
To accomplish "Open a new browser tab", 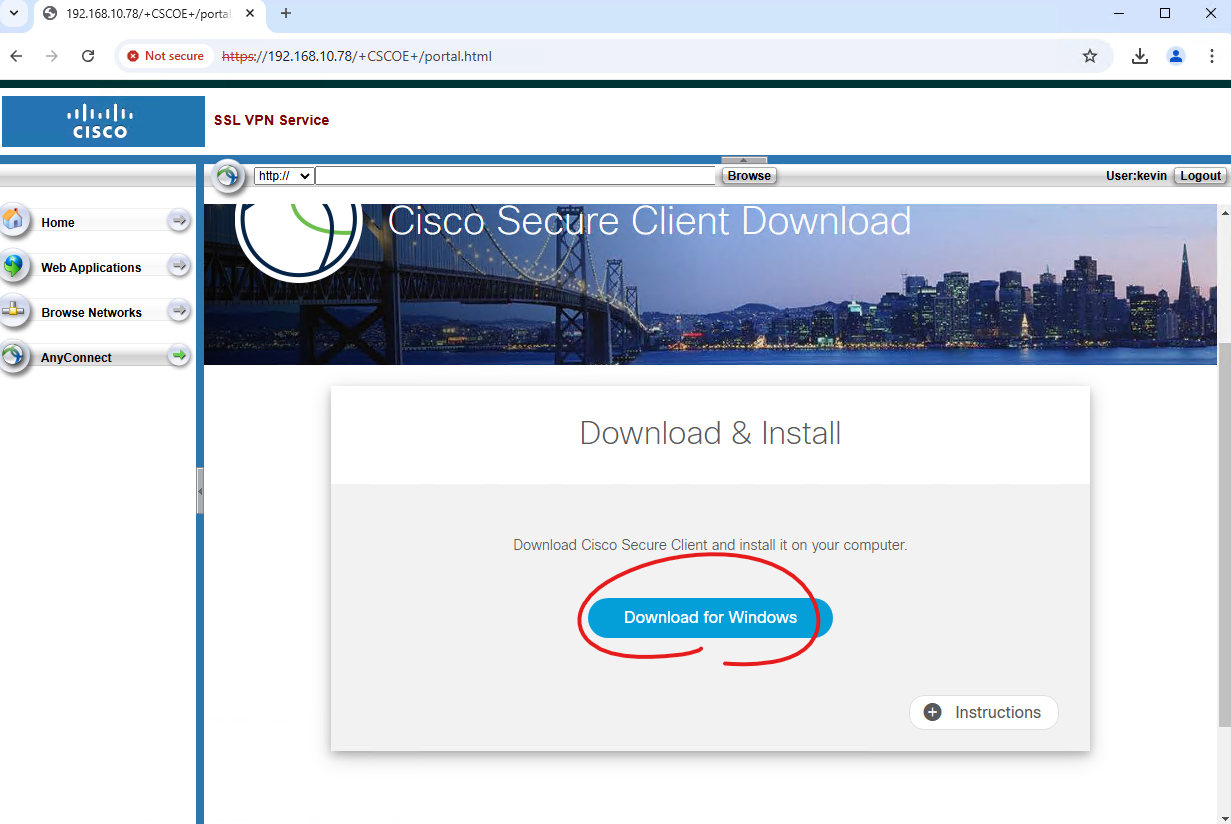I will [x=286, y=13].
